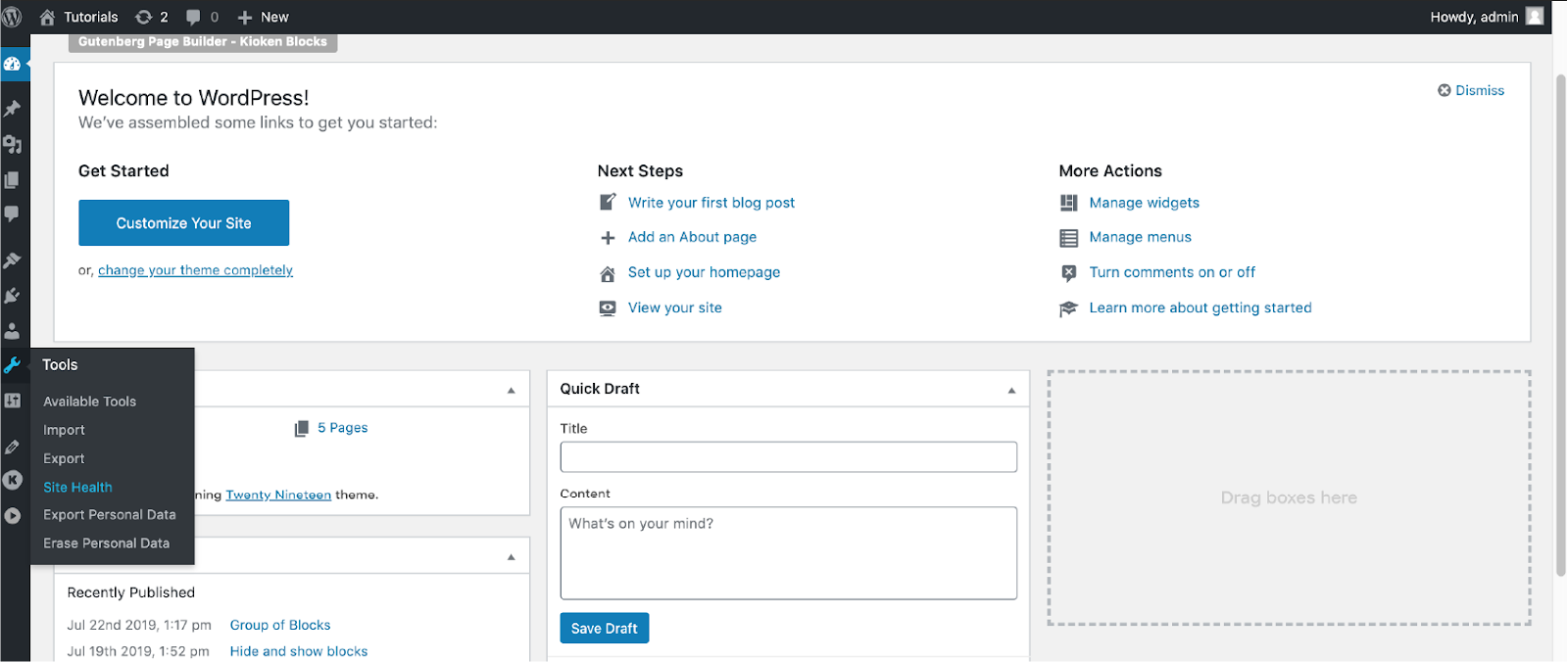Click the Customize Your Site button

[x=183, y=223]
